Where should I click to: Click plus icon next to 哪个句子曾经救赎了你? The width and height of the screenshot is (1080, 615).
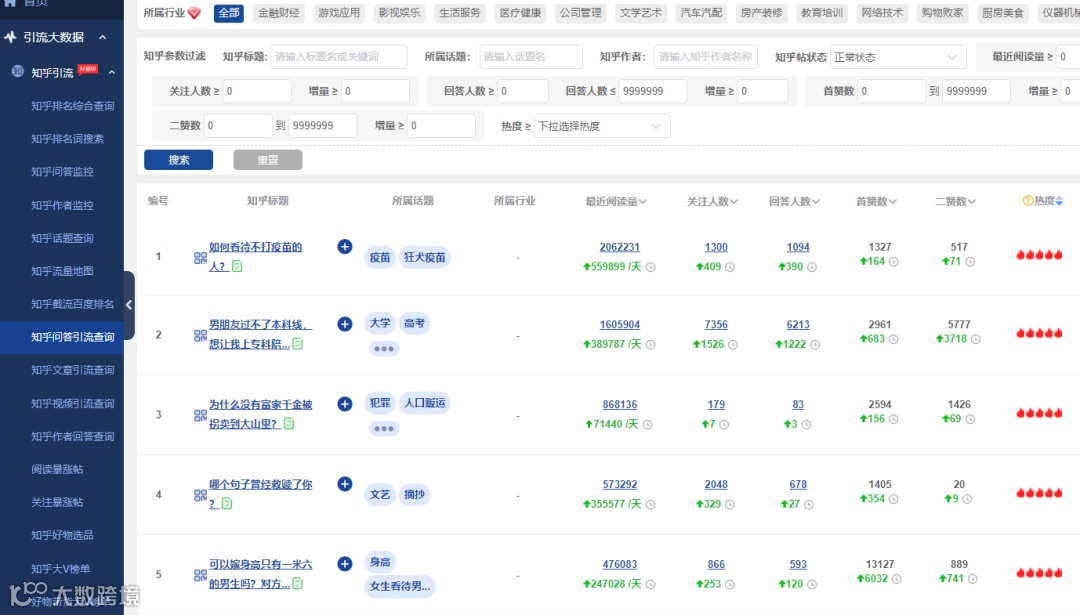point(345,483)
